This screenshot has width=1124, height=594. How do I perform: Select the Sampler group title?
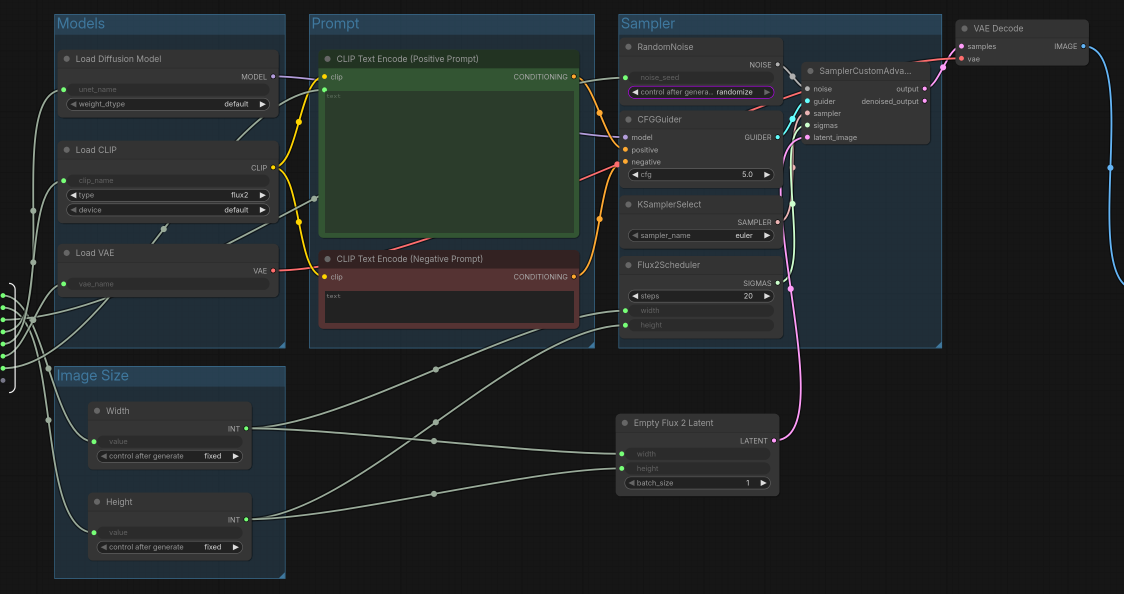point(648,24)
